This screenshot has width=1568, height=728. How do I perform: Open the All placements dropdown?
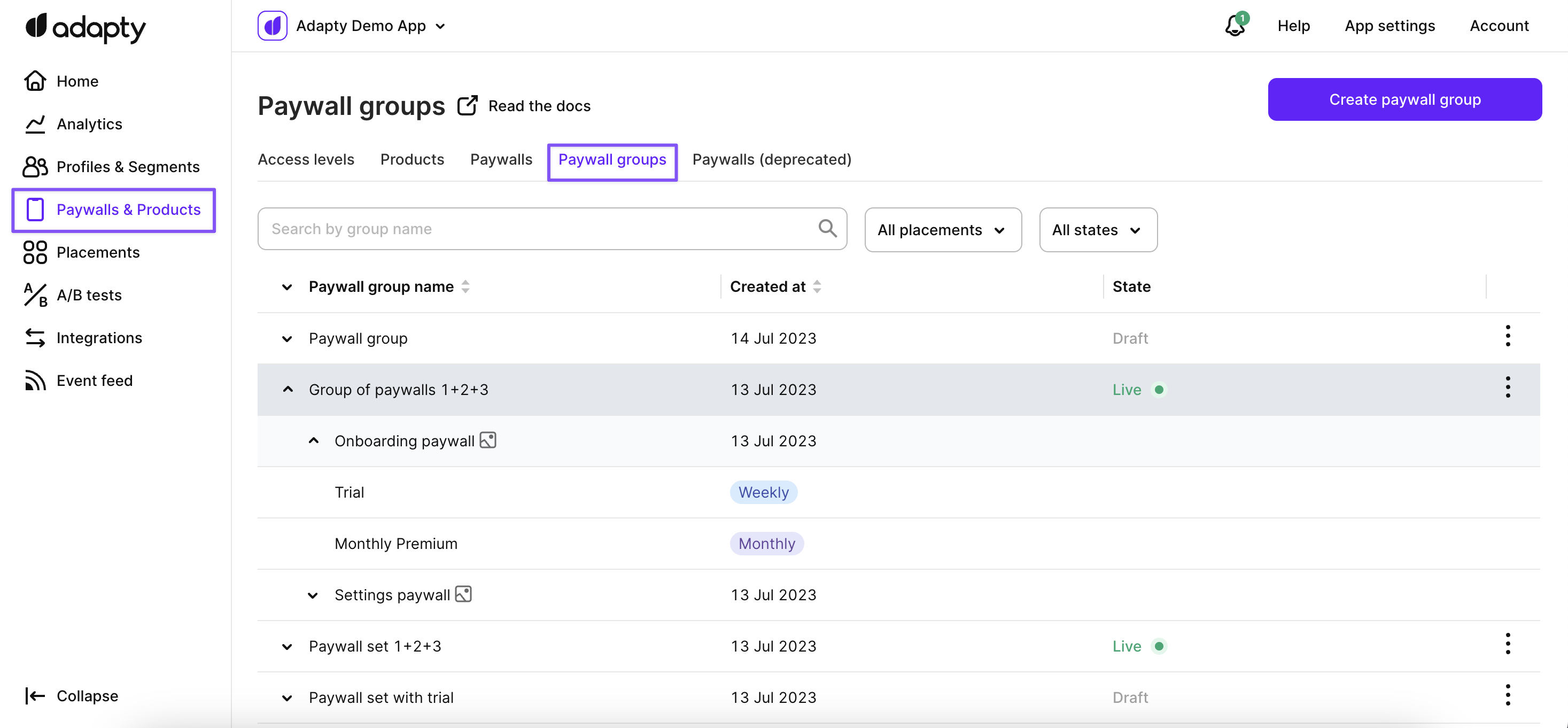(x=942, y=230)
